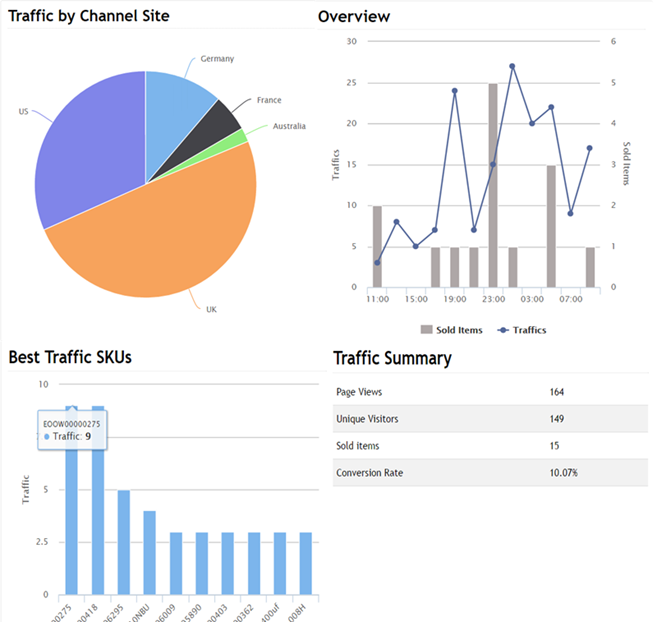The width and height of the screenshot is (657, 622).
Task: Click the Unique Visitors row label
Action: pos(367,419)
